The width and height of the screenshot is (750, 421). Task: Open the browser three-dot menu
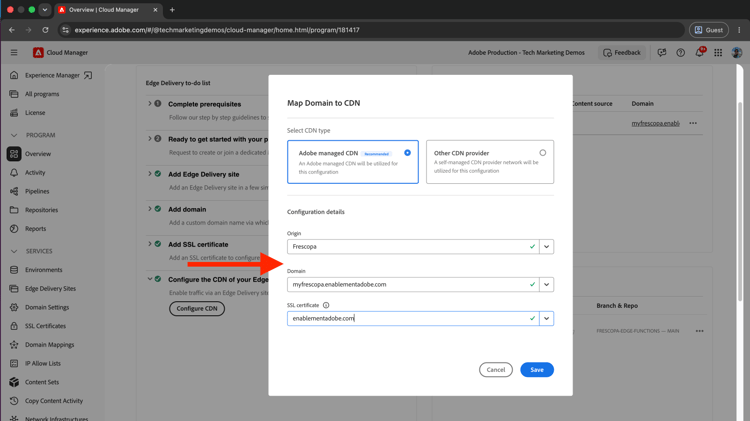pos(739,30)
